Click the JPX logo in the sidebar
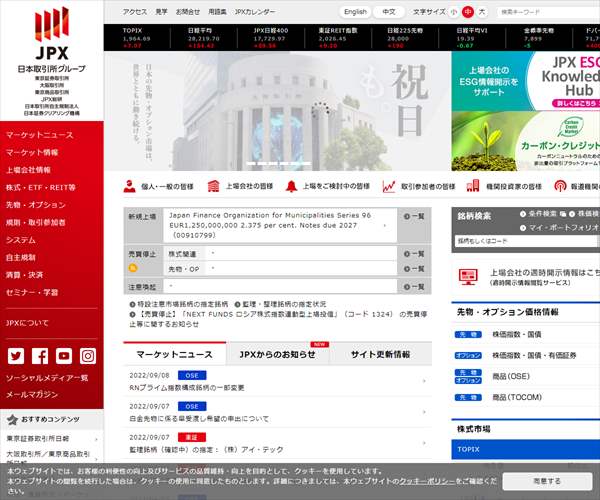This screenshot has height=500, width=600. (52, 34)
